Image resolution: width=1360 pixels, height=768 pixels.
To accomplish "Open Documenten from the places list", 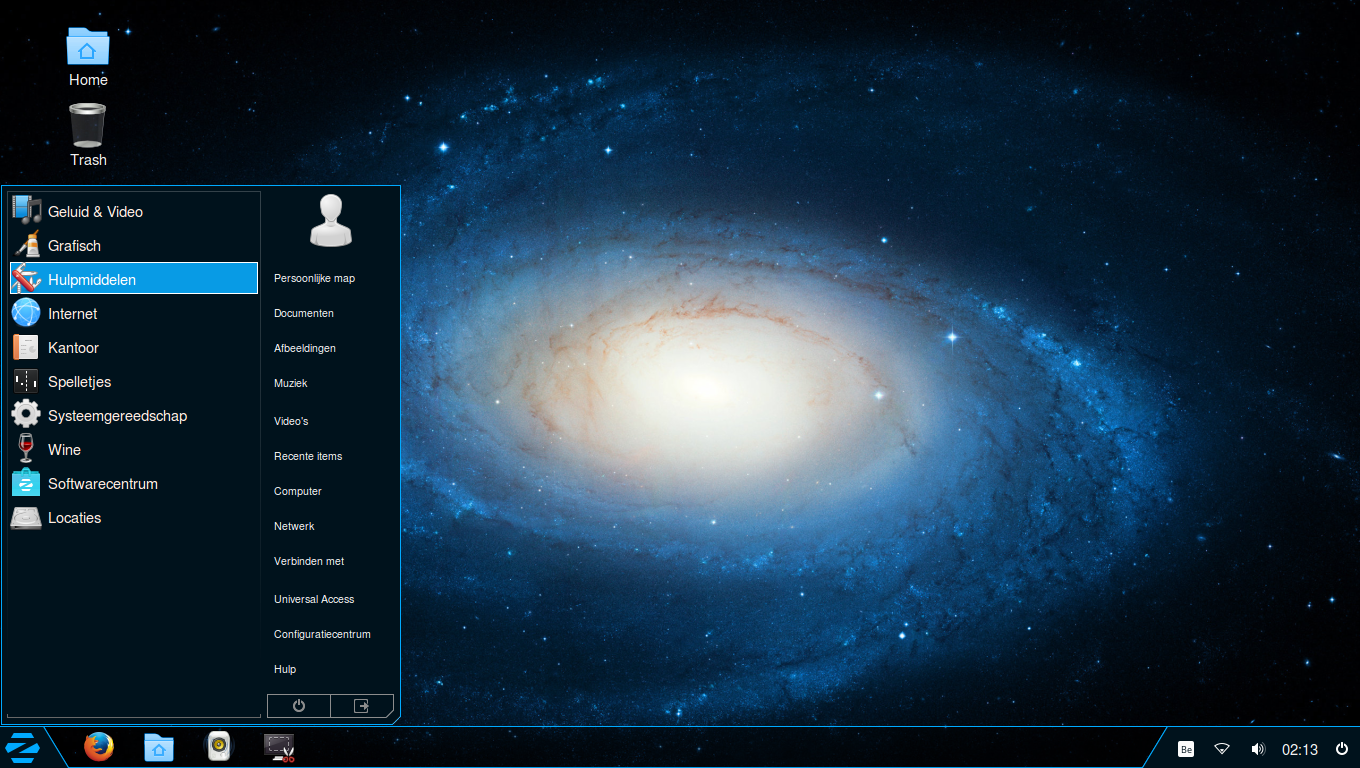I will [x=304, y=313].
